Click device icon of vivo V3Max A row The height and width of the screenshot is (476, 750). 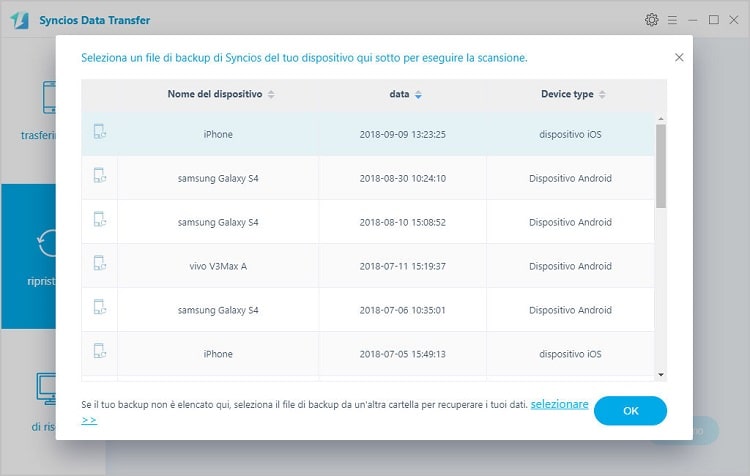(x=99, y=263)
